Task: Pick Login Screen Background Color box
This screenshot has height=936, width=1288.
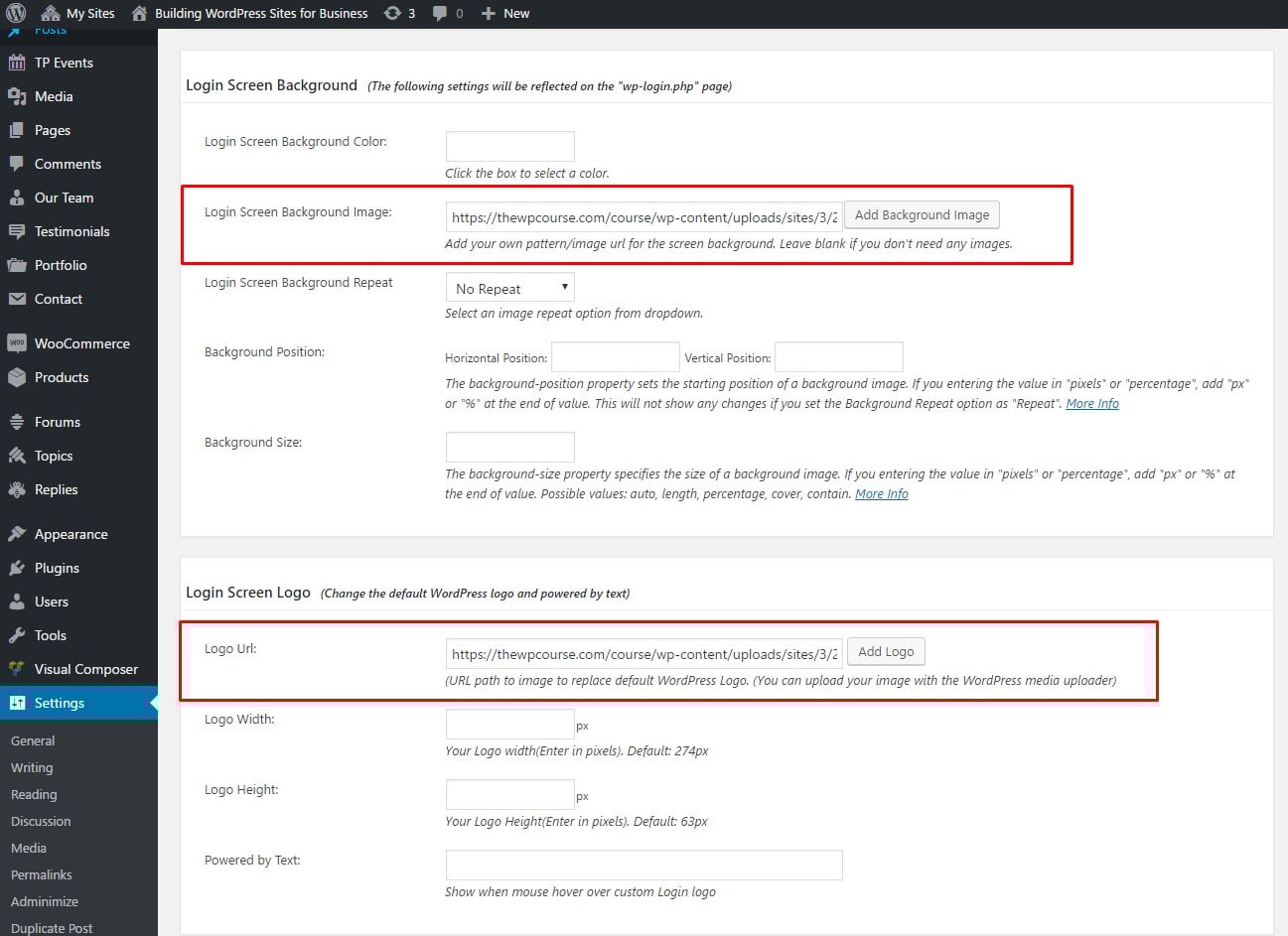Action: coord(509,146)
